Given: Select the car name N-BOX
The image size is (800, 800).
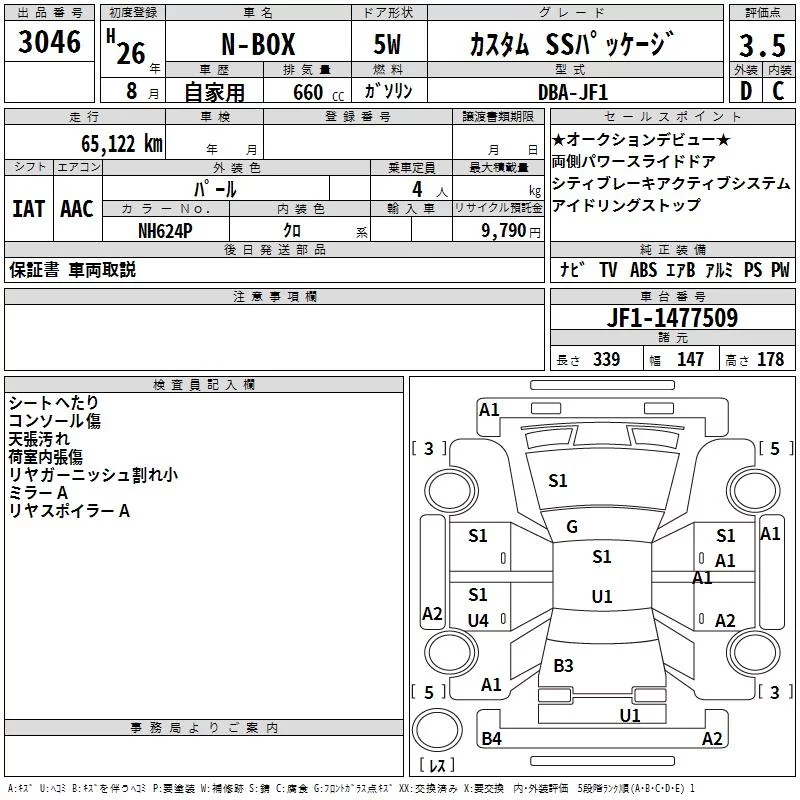Looking at the screenshot, I should 258,44.
